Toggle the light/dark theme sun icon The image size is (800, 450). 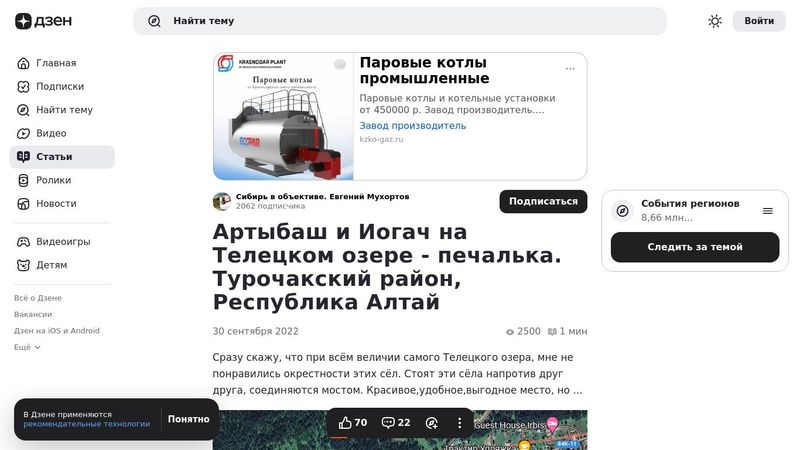tap(715, 21)
